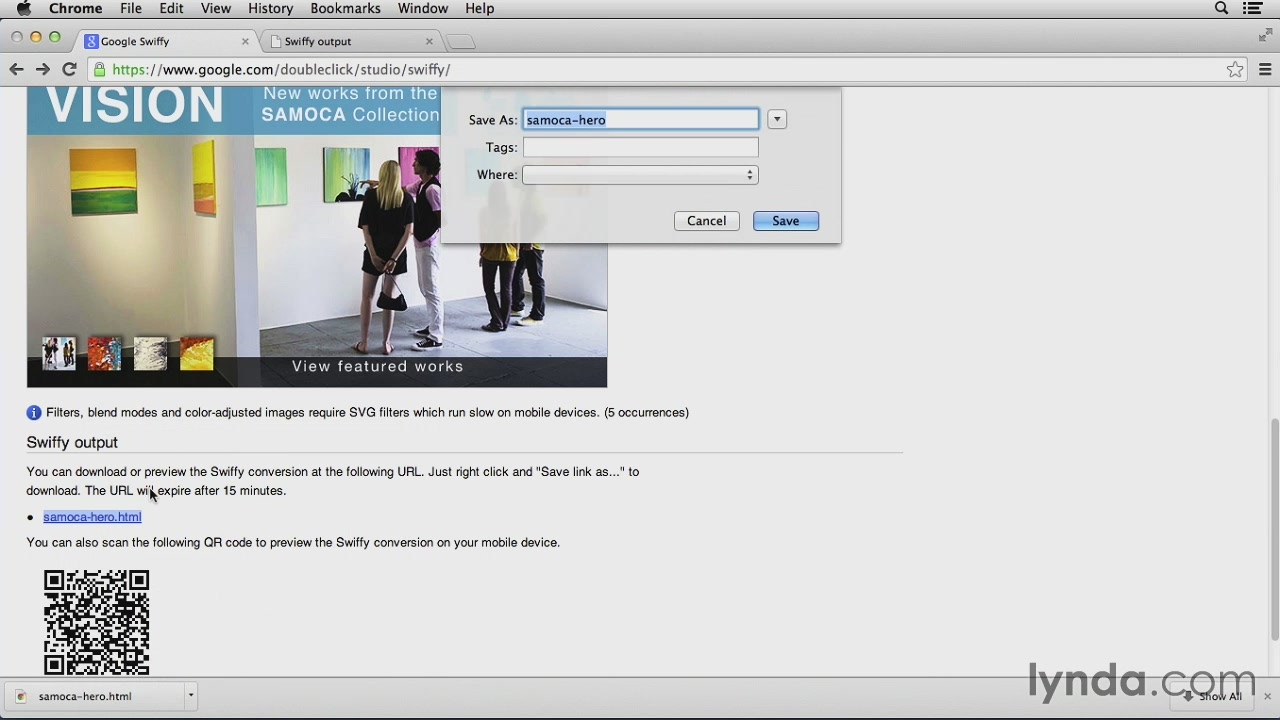Viewport: 1280px width, 720px height.
Task: Click View featured works banner text
Action: click(377, 367)
